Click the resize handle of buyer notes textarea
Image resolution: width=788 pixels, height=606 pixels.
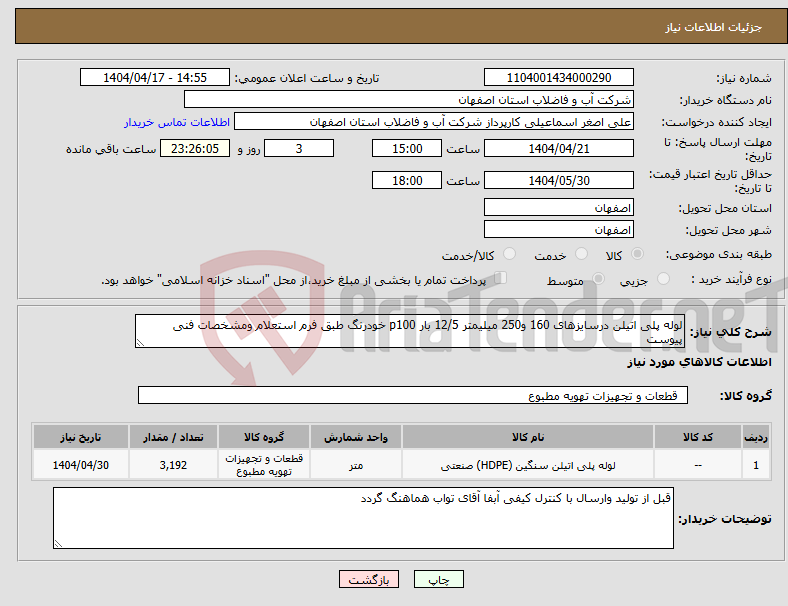58,544
